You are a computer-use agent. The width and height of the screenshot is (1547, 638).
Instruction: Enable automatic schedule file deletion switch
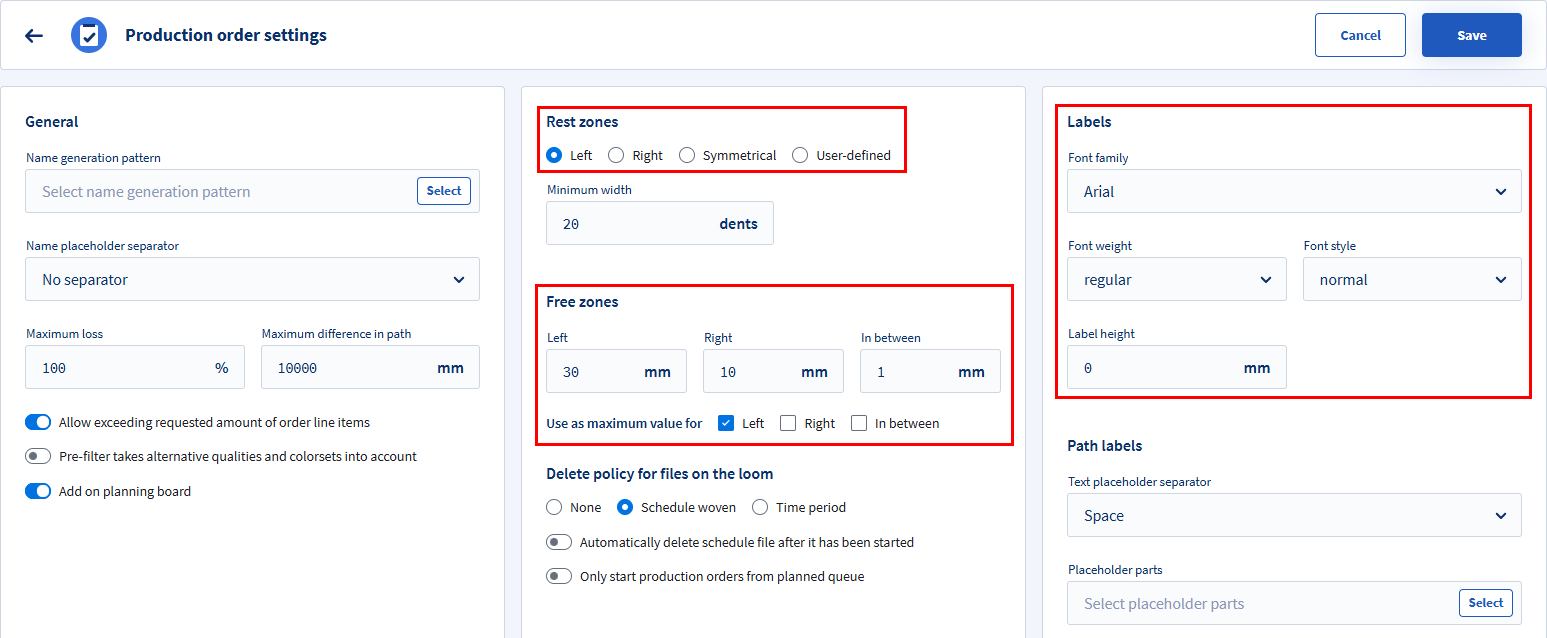click(559, 542)
